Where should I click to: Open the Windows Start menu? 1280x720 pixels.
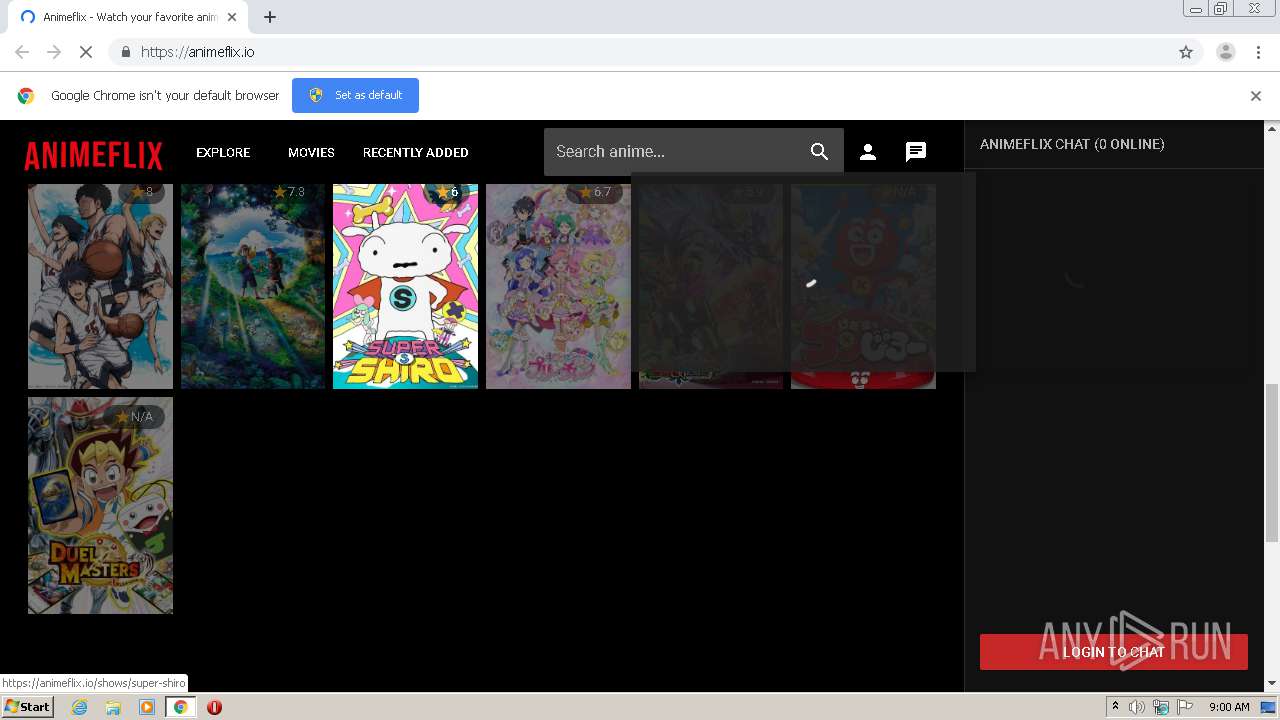27,707
